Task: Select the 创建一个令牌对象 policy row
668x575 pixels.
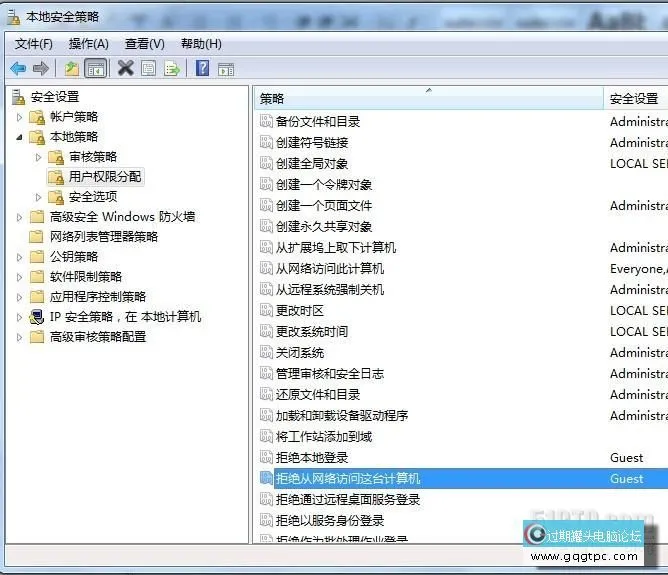Action: click(461, 184)
